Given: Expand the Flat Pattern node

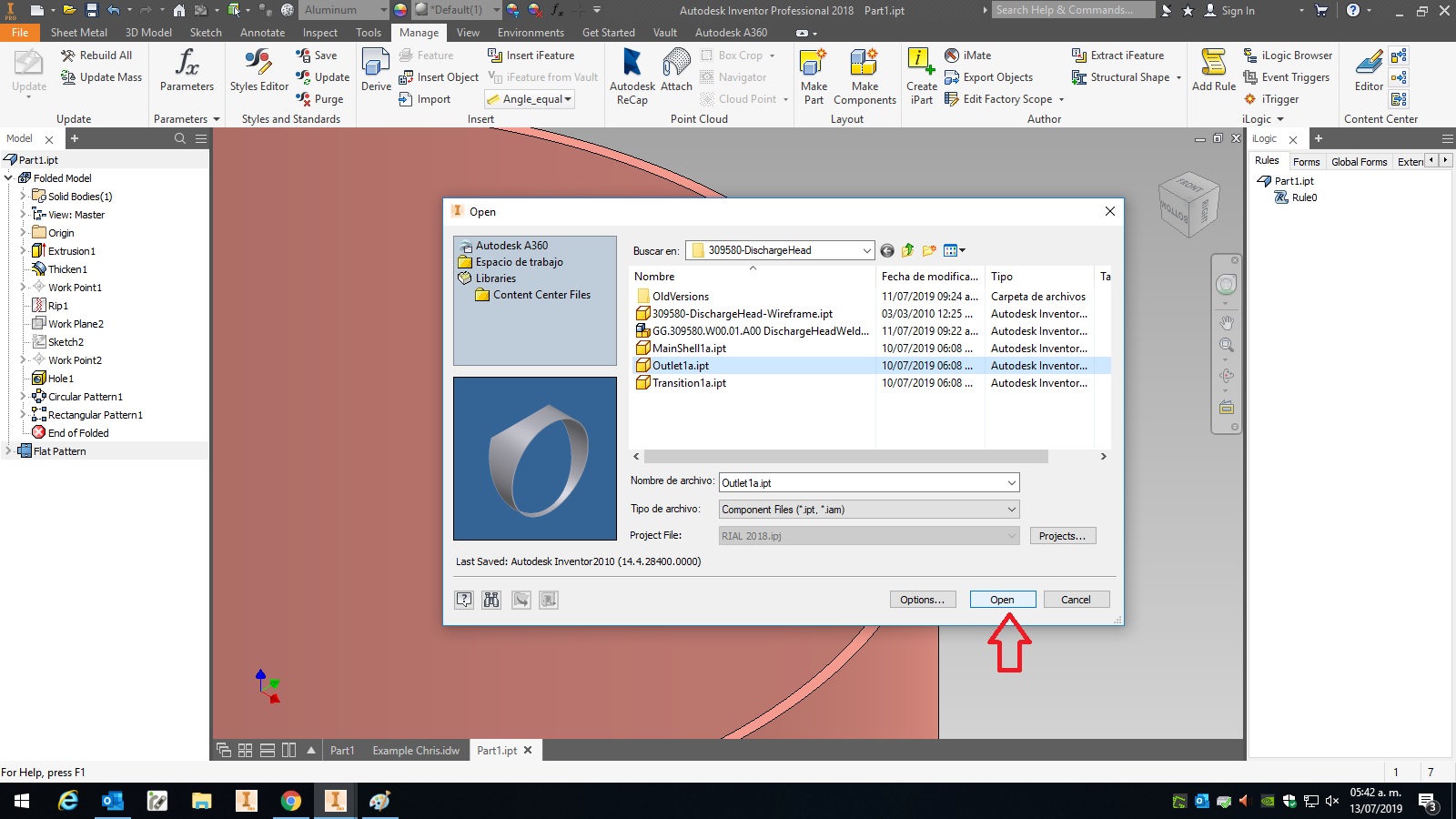Looking at the screenshot, I should coord(8,451).
